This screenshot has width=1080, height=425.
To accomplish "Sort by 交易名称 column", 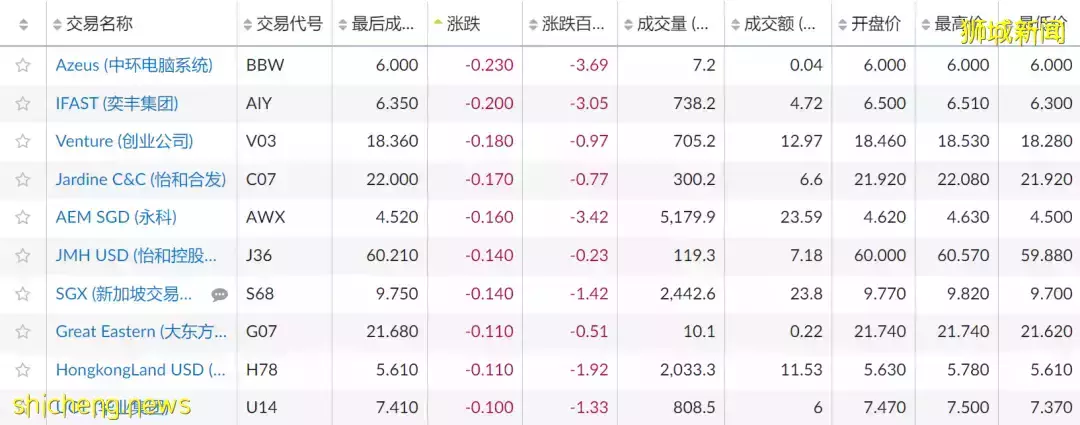I will click(x=93, y=25).
